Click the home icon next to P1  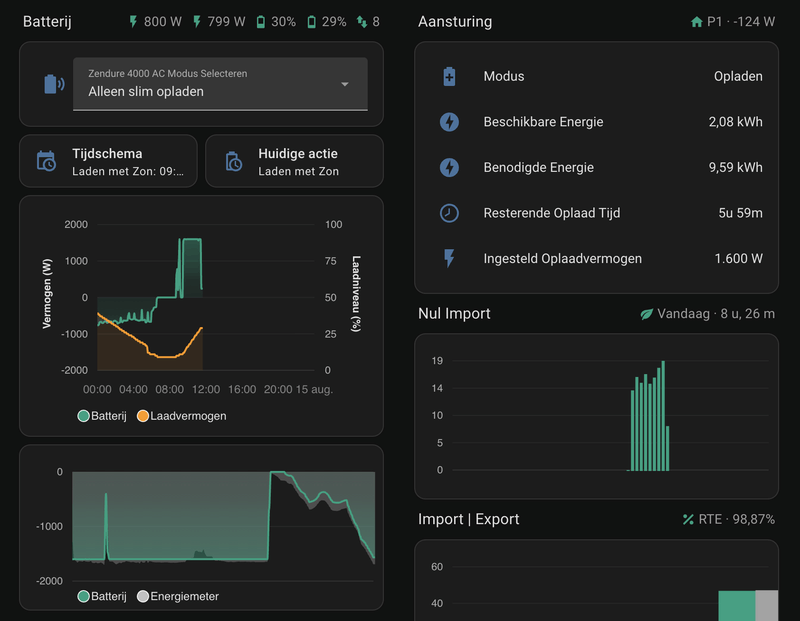pos(696,22)
